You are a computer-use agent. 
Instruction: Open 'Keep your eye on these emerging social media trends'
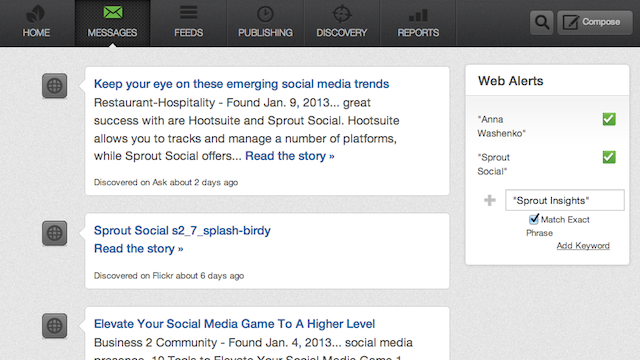[x=241, y=84]
